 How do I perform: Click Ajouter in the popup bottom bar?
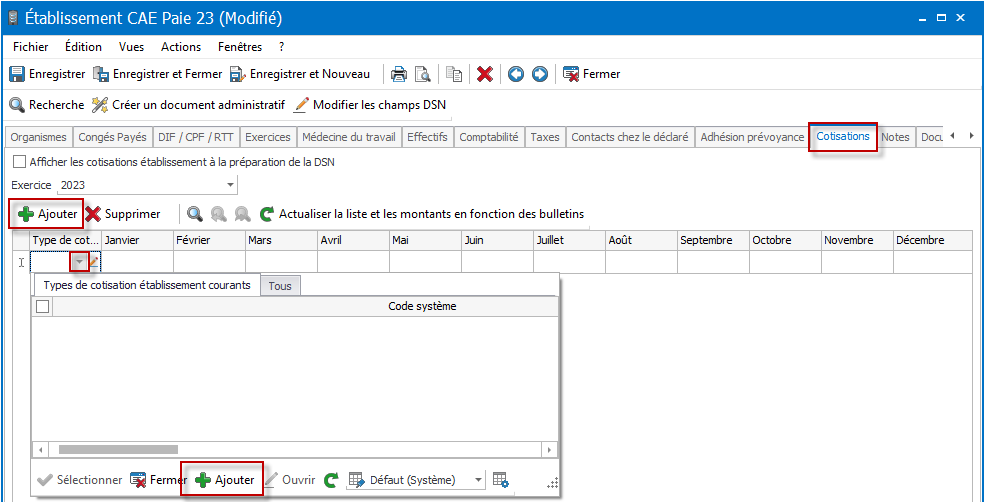pyautogui.click(x=225, y=480)
